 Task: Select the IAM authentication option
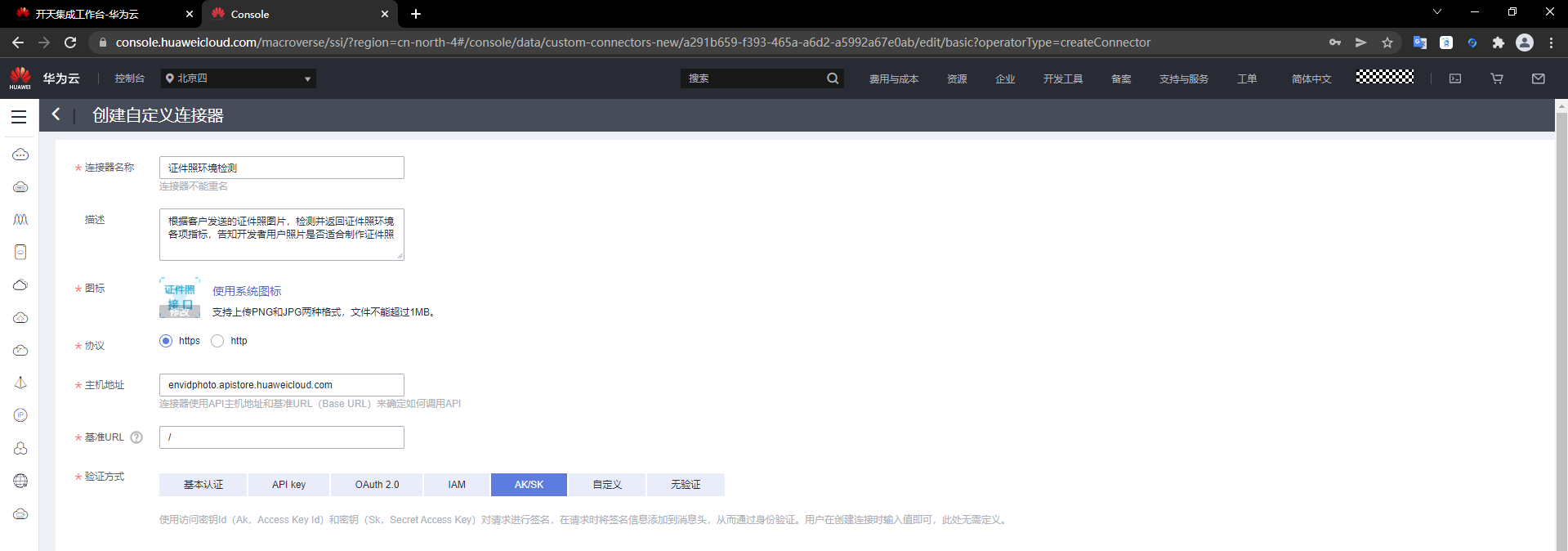[x=457, y=485]
